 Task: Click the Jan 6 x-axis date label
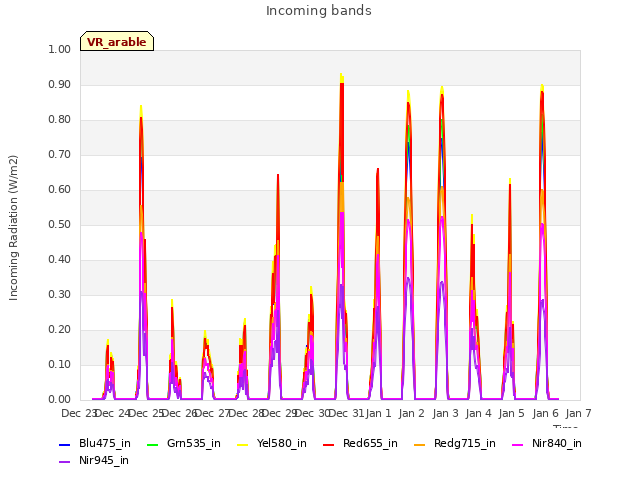(x=546, y=413)
